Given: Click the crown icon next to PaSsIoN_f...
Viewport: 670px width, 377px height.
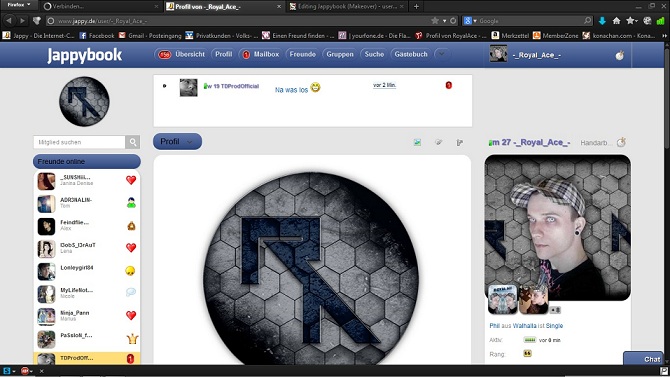Looking at the screenshot, I should coord(132,339).
